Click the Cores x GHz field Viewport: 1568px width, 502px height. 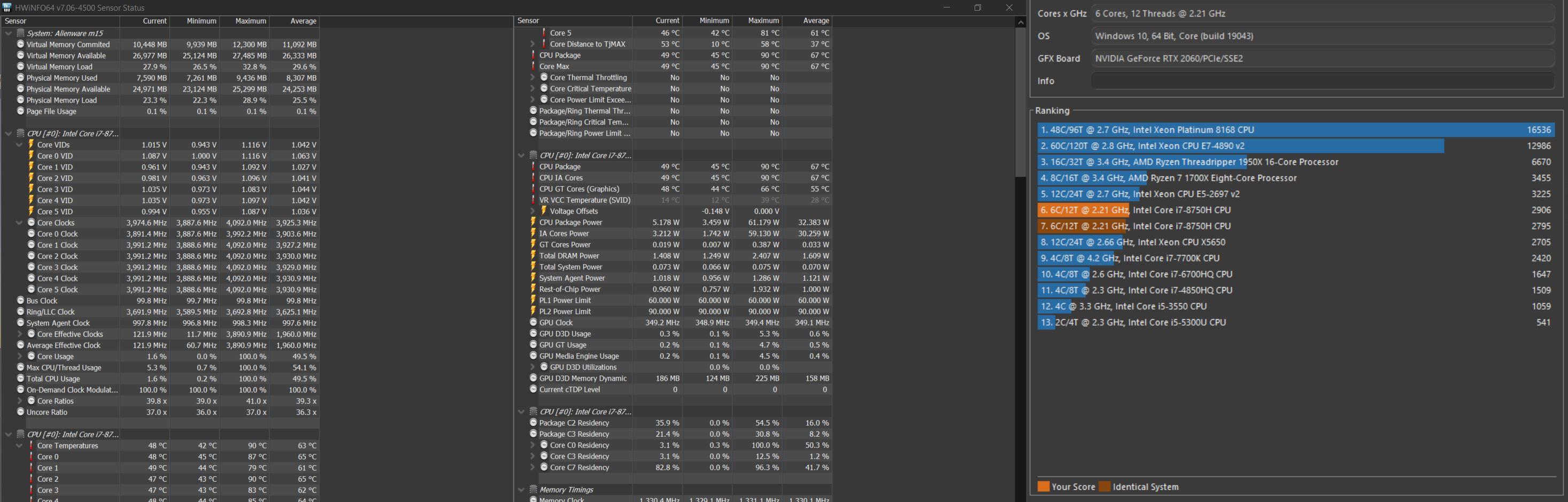pos(1323,13)
